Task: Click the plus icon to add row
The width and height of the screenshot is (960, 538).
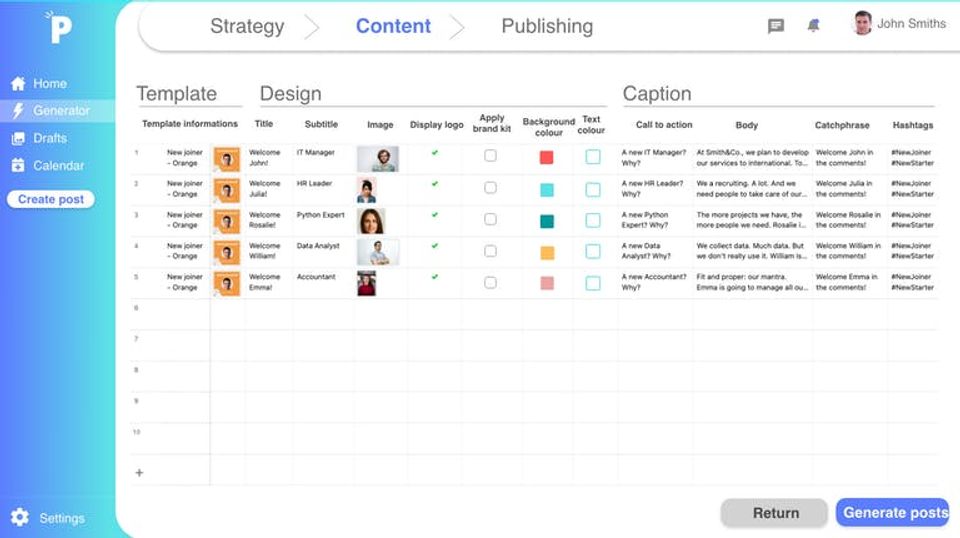Action: pyautogui.click(x=139, y=472)
